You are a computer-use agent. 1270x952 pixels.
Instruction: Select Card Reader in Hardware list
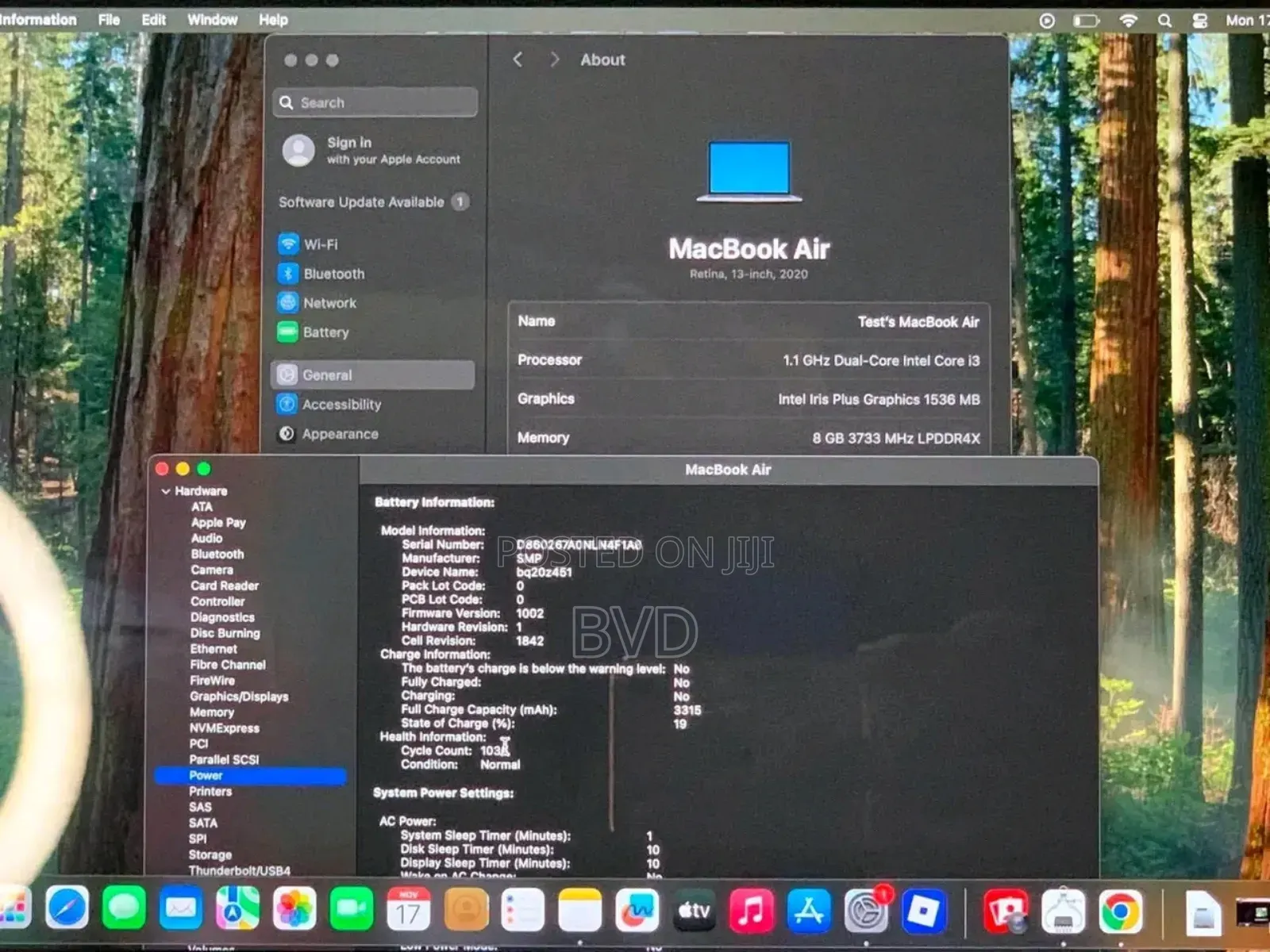[x=225, y=585]
